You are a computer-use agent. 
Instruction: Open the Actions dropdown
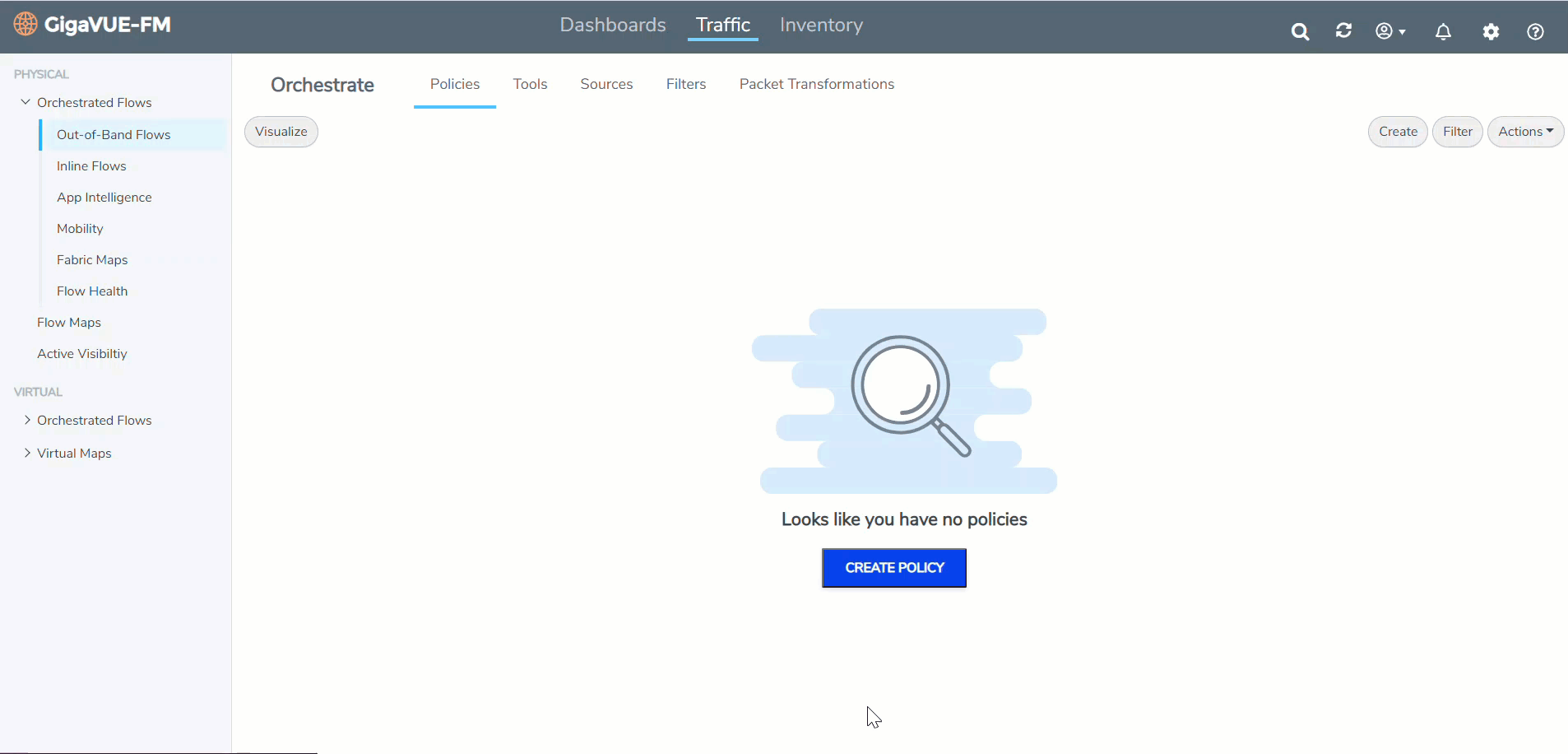(x=1525, y=132)
